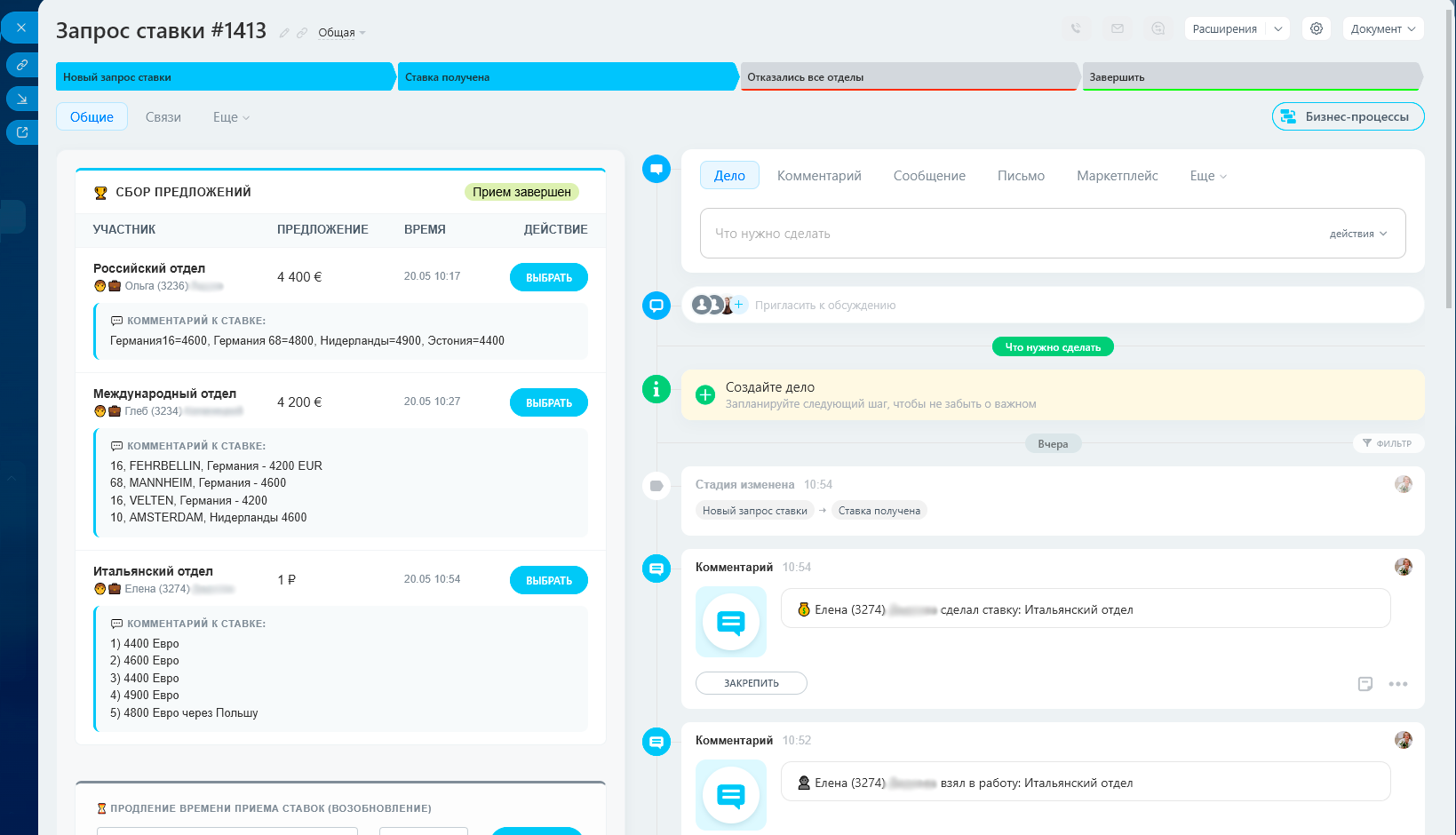The image size is (1456, 835).
Task: Switch to the Связи tab
Action: click(x=163, y=116)
